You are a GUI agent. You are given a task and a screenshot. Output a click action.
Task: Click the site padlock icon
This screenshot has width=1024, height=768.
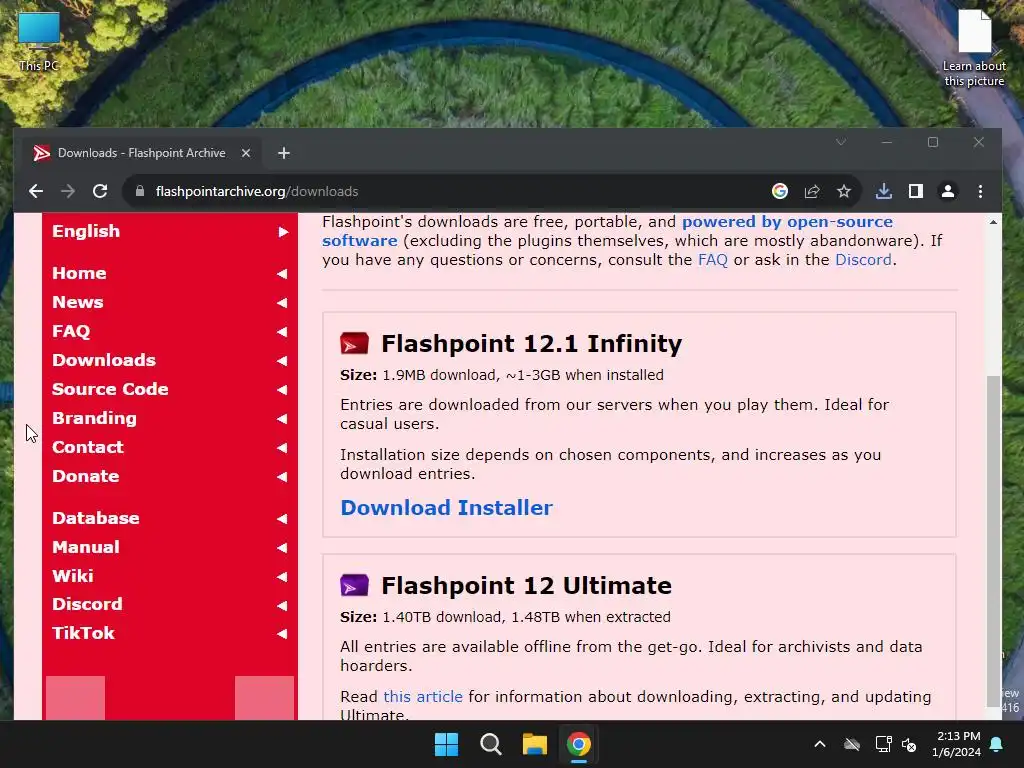(x=139, y=191)
